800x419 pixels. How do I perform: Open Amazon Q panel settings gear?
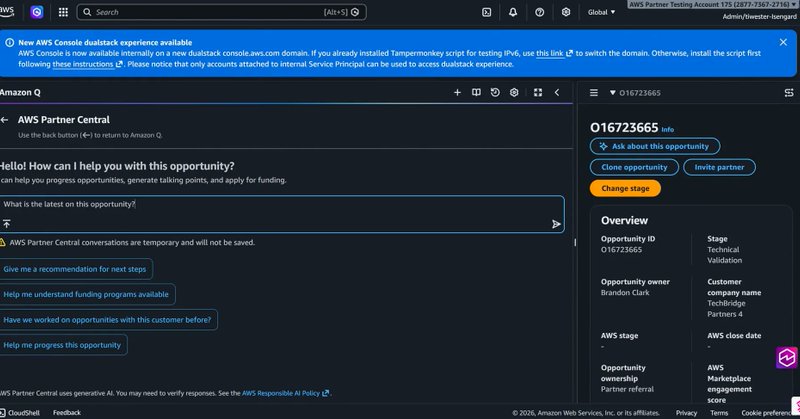click(x=514, y=92)
